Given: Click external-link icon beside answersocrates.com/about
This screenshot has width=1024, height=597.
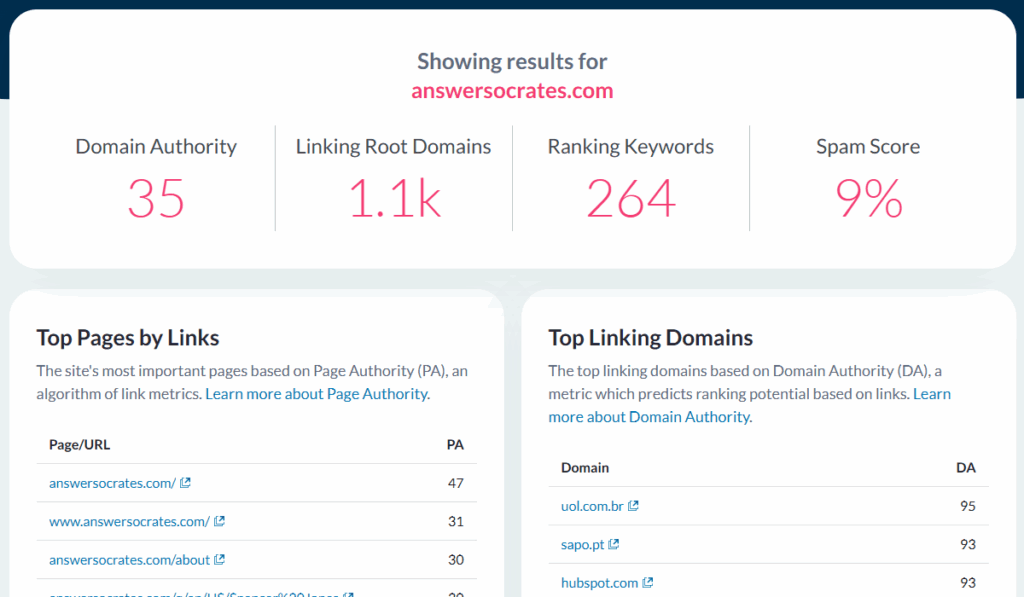Looking at the screenshot, I should (220, 560).
